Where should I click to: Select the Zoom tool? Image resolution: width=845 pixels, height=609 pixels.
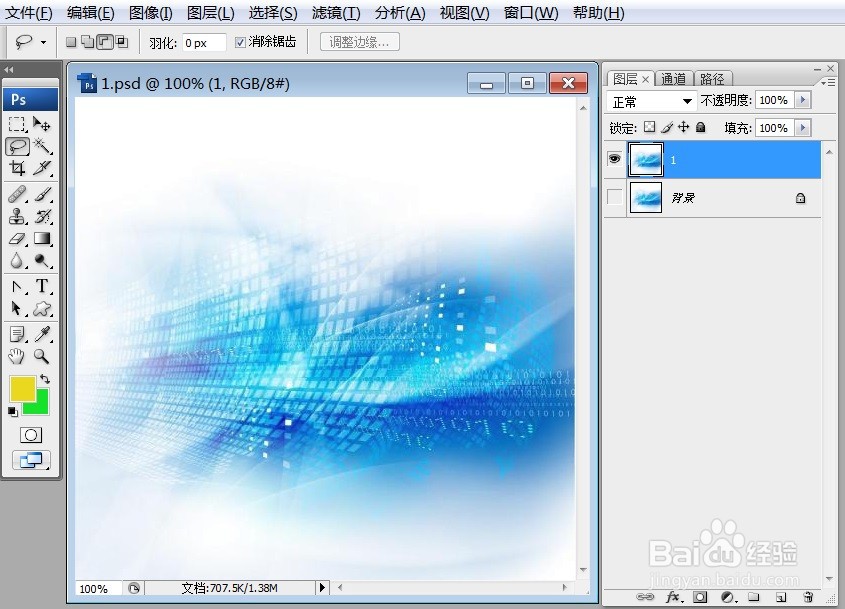coord(41,356)
